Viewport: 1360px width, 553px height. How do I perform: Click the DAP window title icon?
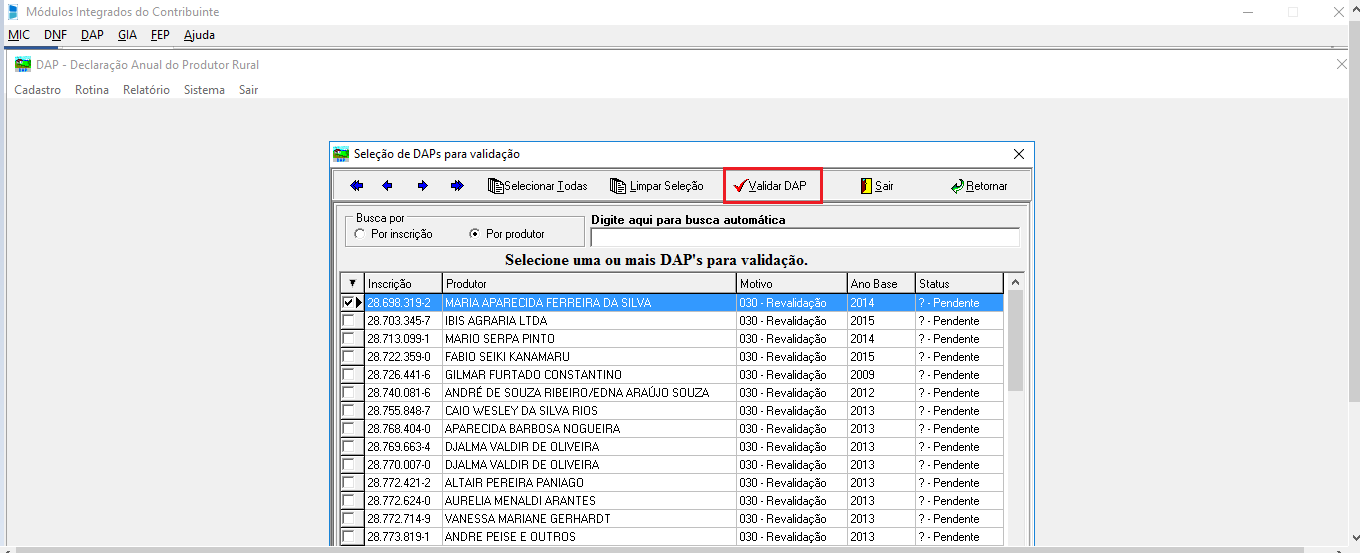coord(22,65)
